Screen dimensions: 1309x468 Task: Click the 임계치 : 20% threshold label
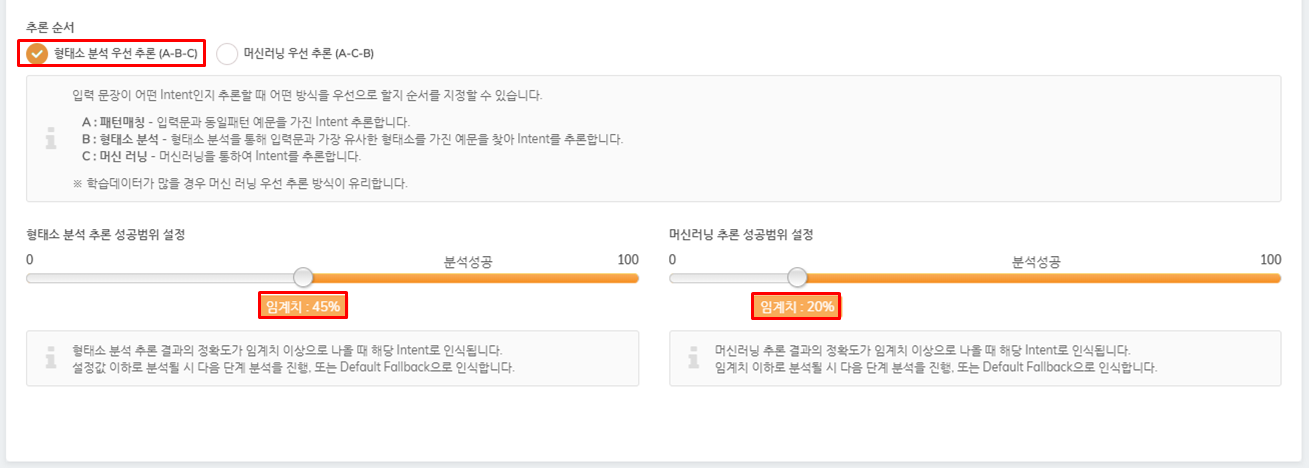click(x=797, y=306)
